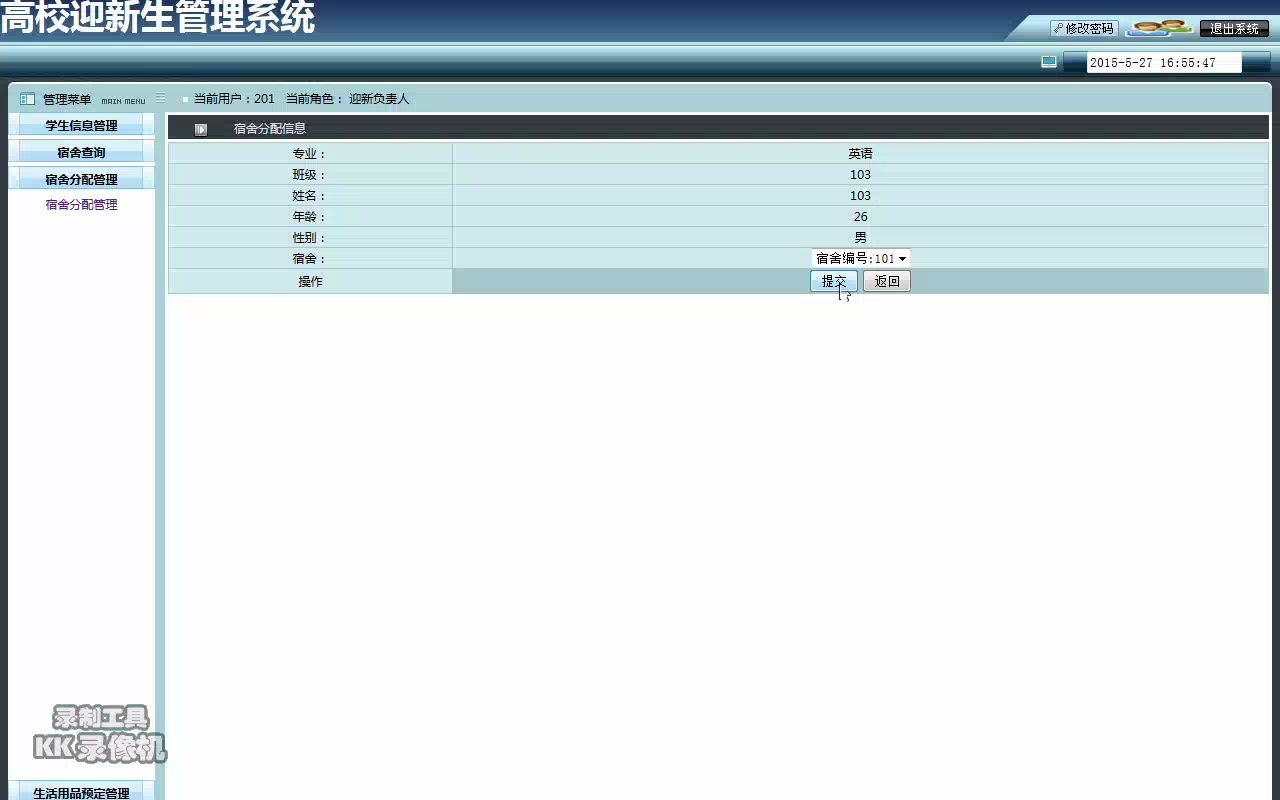The height and width of the screenshot is (800, 1280).
Task: Click the play arrow icon before 宿舍分配信息 title
Action: coord(201,127)
